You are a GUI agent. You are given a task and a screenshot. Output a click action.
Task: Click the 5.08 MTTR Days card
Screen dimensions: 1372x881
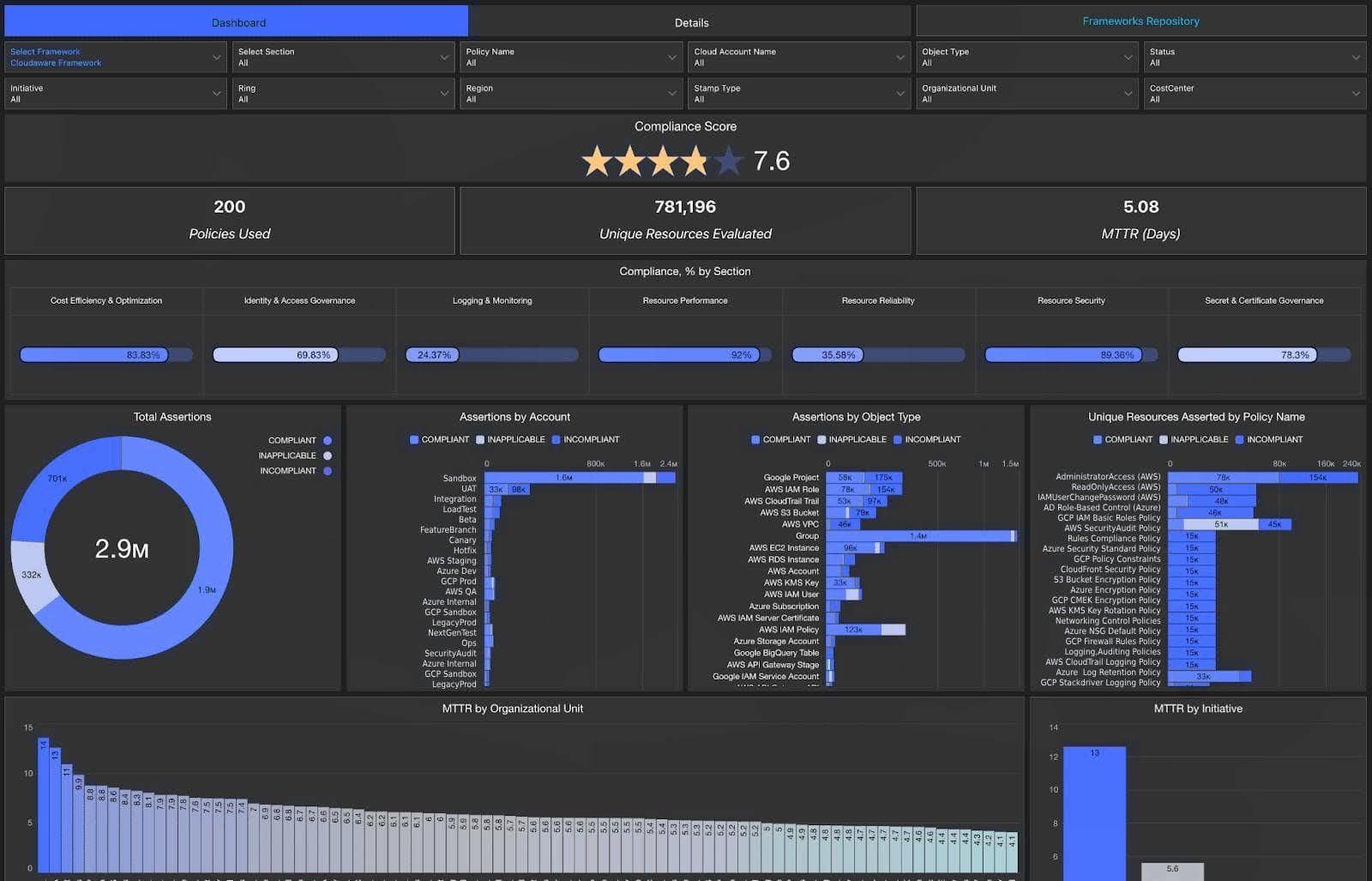point(1140,220)
